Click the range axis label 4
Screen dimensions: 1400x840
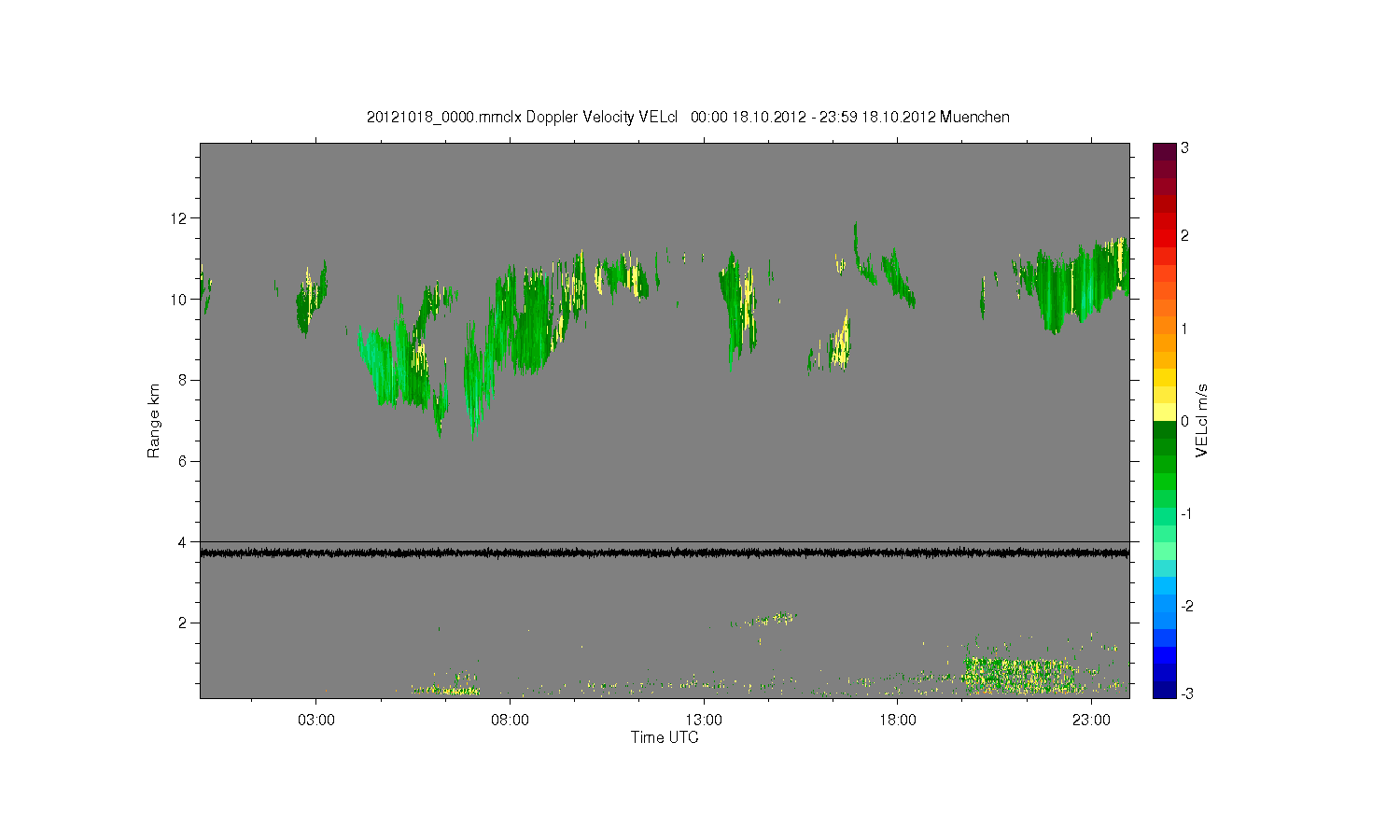click(183, 542)
